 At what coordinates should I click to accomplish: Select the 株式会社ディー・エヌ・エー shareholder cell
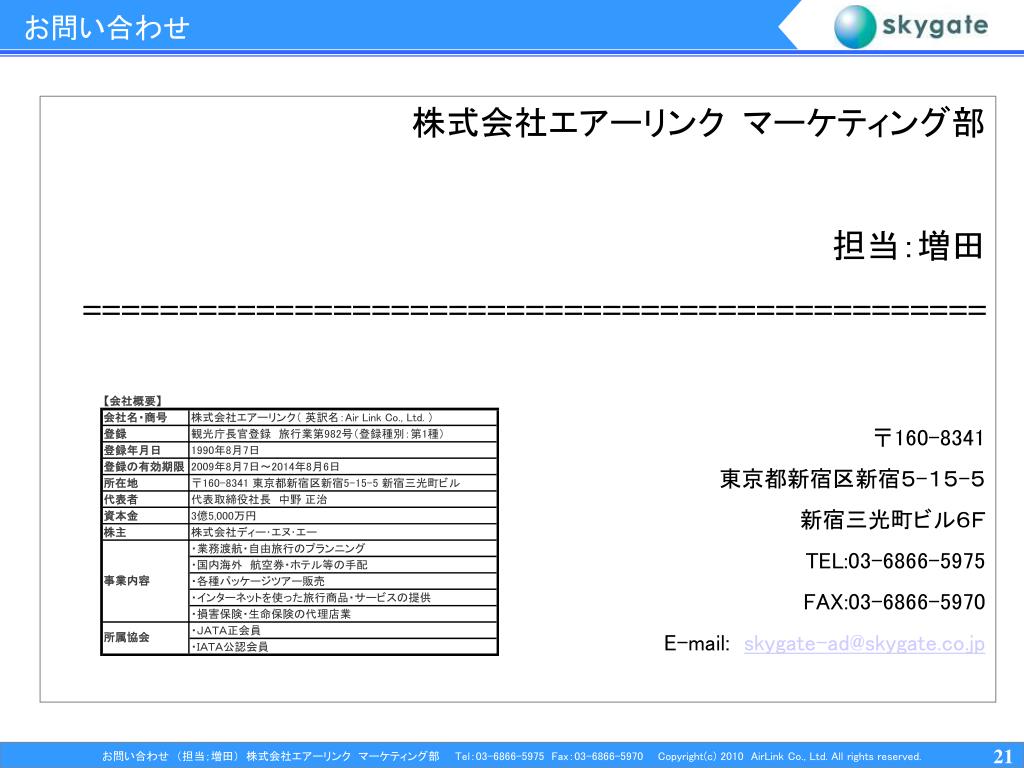pos(344,532)
